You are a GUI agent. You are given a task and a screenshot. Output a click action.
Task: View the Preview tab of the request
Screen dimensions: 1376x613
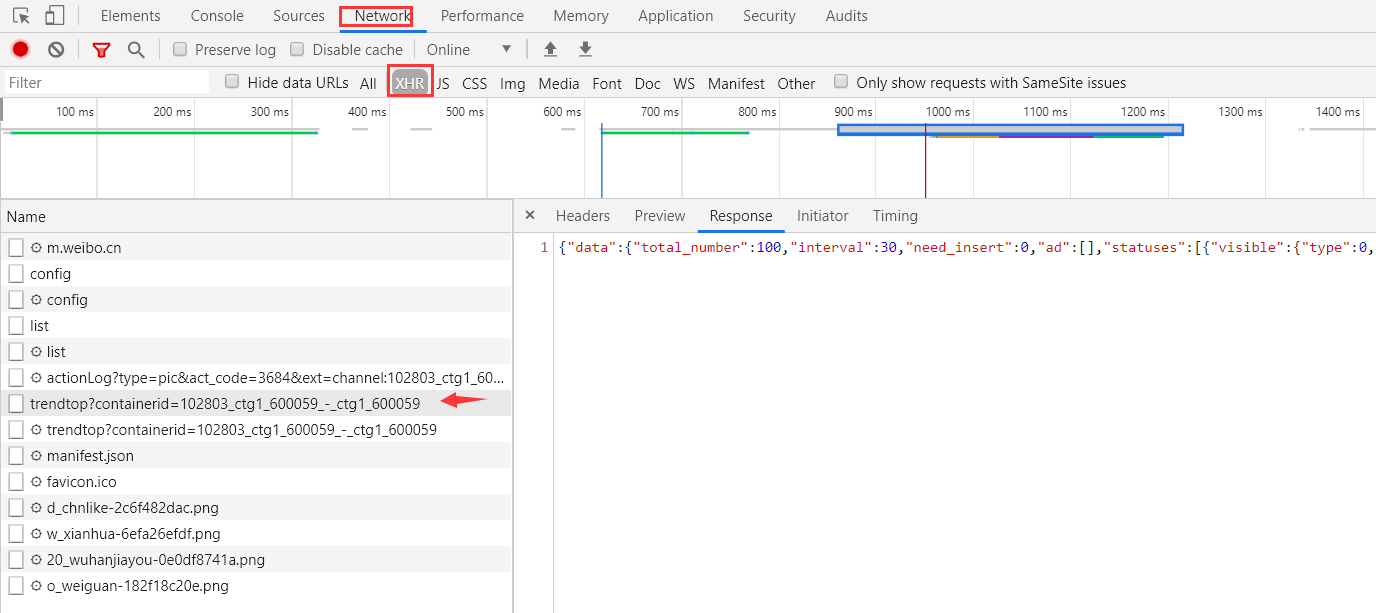coord(660,216)
